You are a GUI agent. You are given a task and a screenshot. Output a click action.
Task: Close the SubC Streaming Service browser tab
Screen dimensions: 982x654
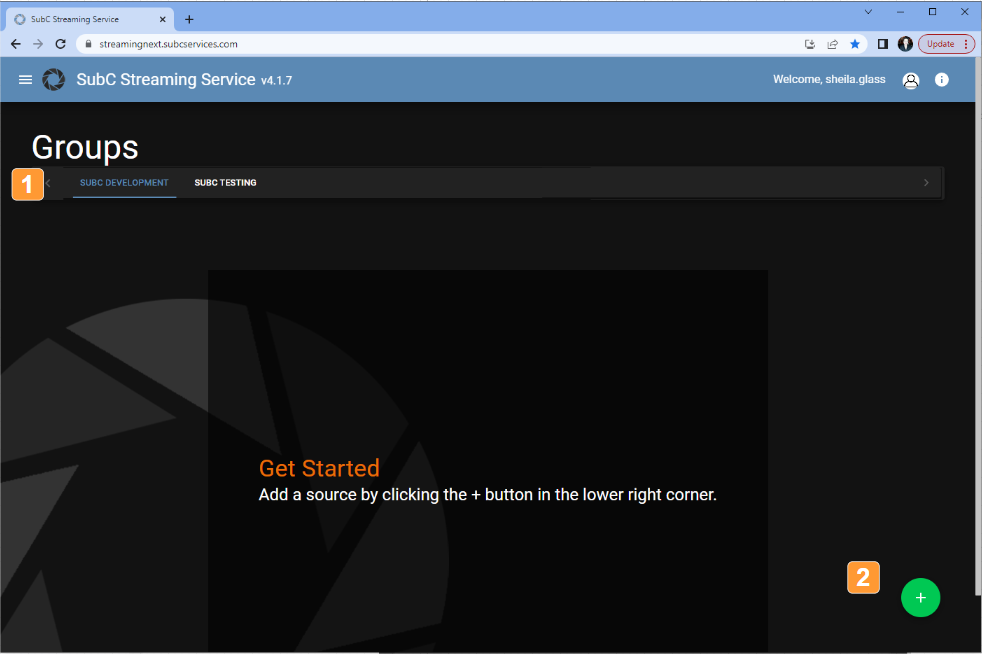163,19
